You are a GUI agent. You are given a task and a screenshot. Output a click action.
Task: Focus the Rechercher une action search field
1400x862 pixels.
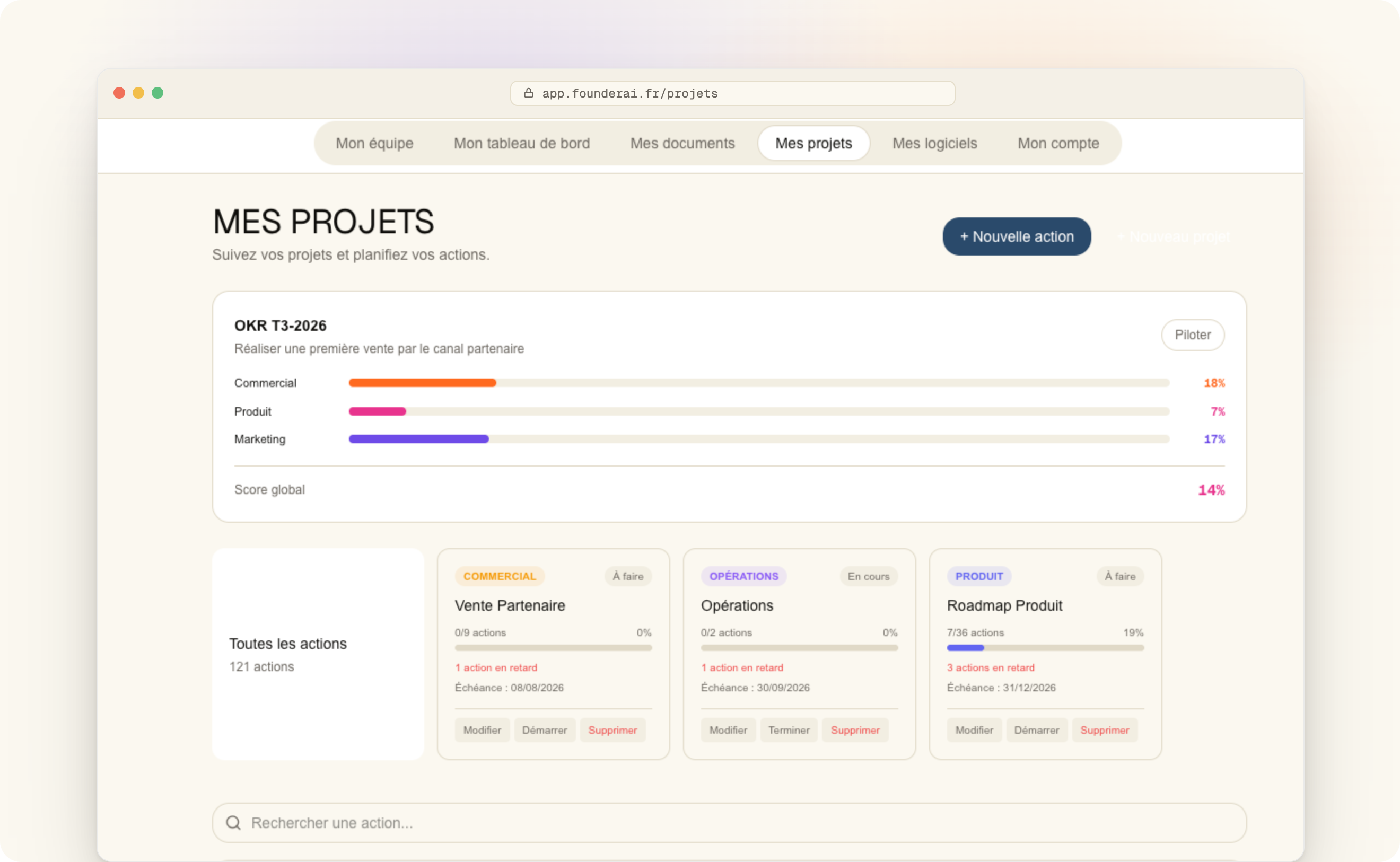(729, 823)
